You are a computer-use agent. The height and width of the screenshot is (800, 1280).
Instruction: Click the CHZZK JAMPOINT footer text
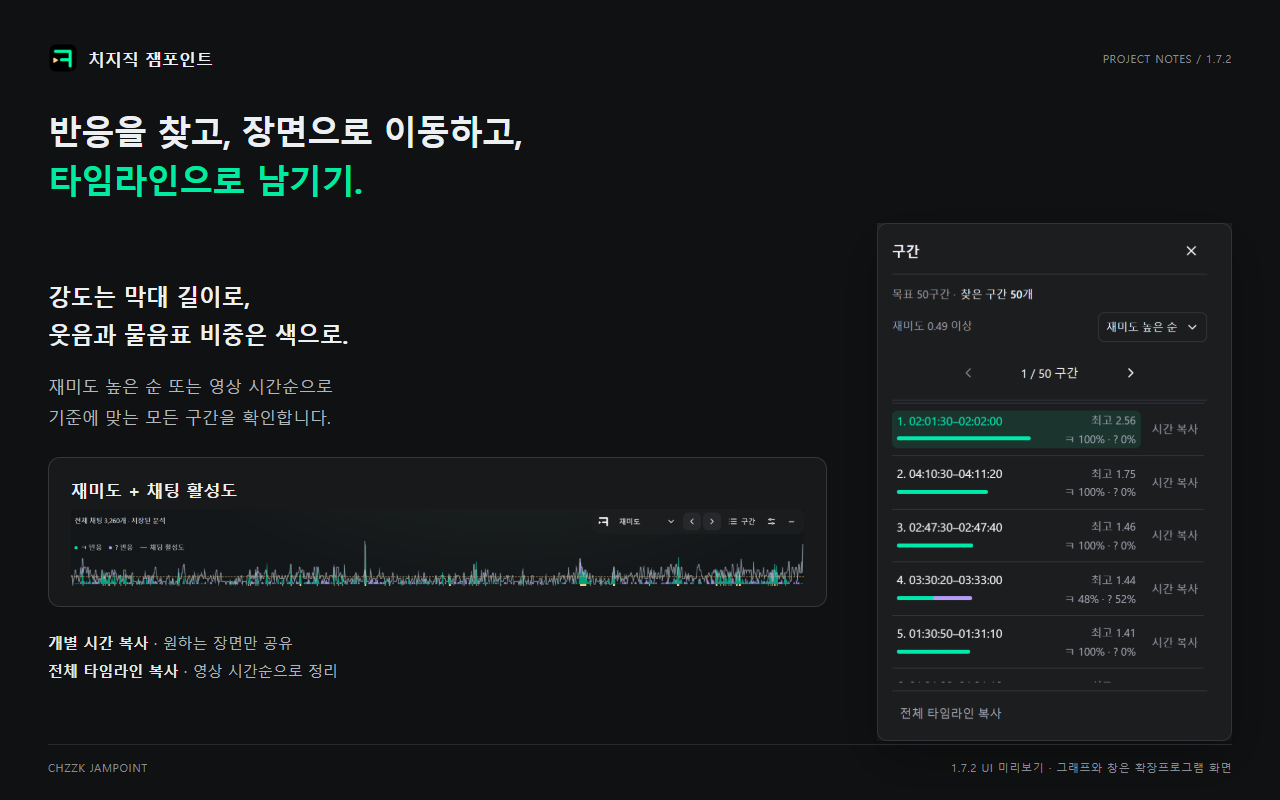point(98,768)
